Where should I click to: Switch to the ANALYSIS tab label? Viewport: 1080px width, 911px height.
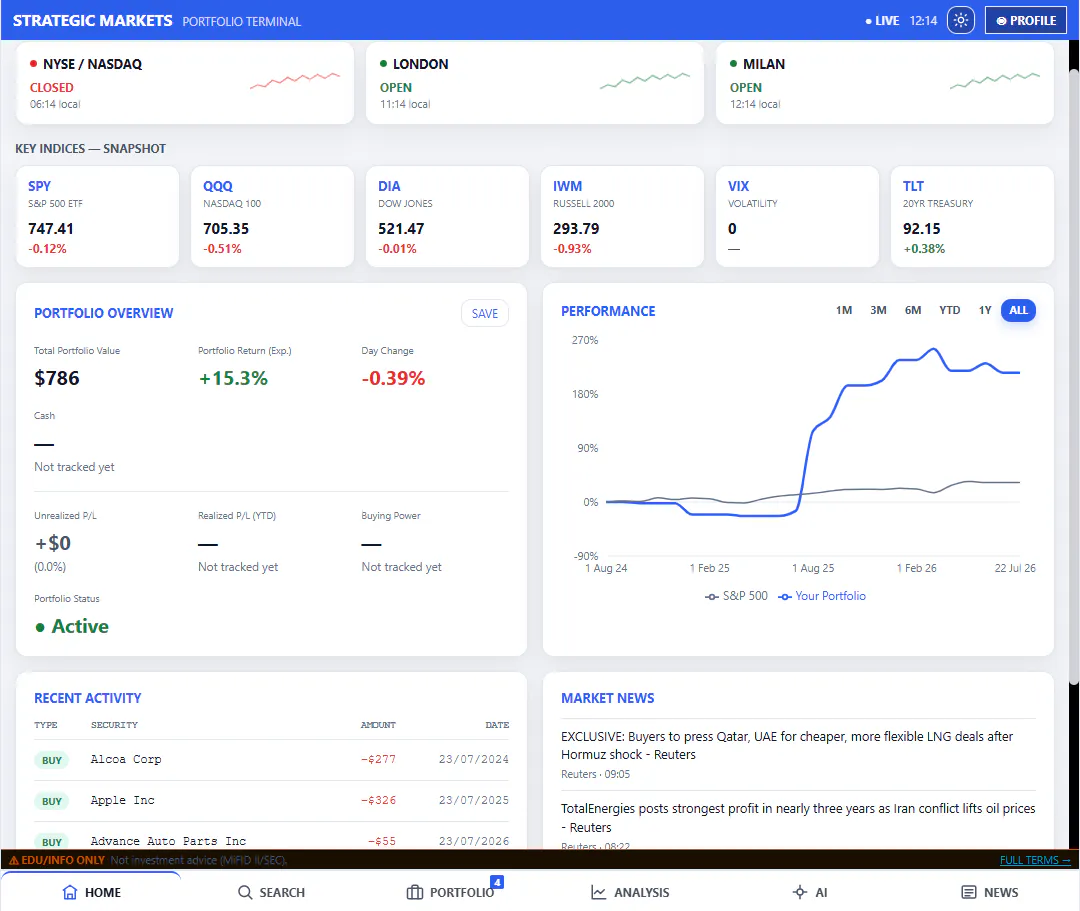(x=641, y=892)
